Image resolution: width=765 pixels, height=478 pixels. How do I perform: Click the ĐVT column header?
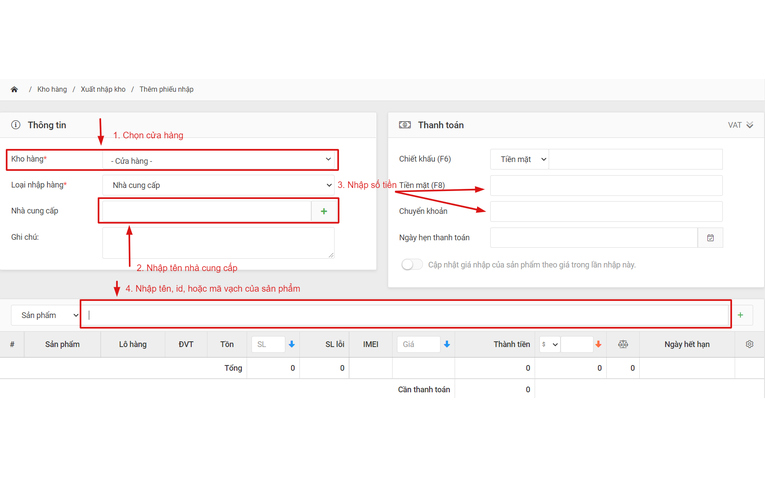(x=186, y=344)
